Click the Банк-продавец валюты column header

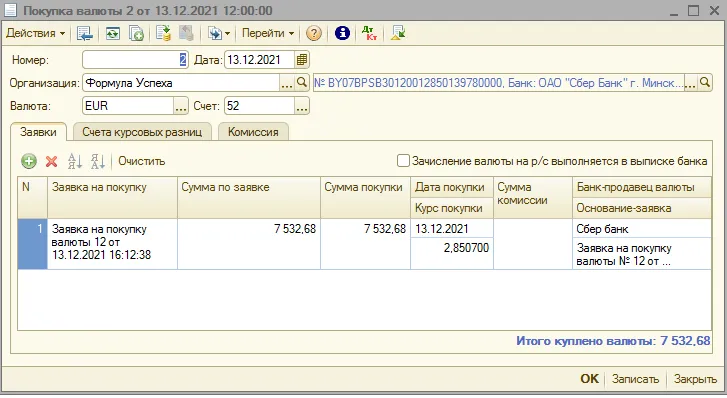[642, 187]
